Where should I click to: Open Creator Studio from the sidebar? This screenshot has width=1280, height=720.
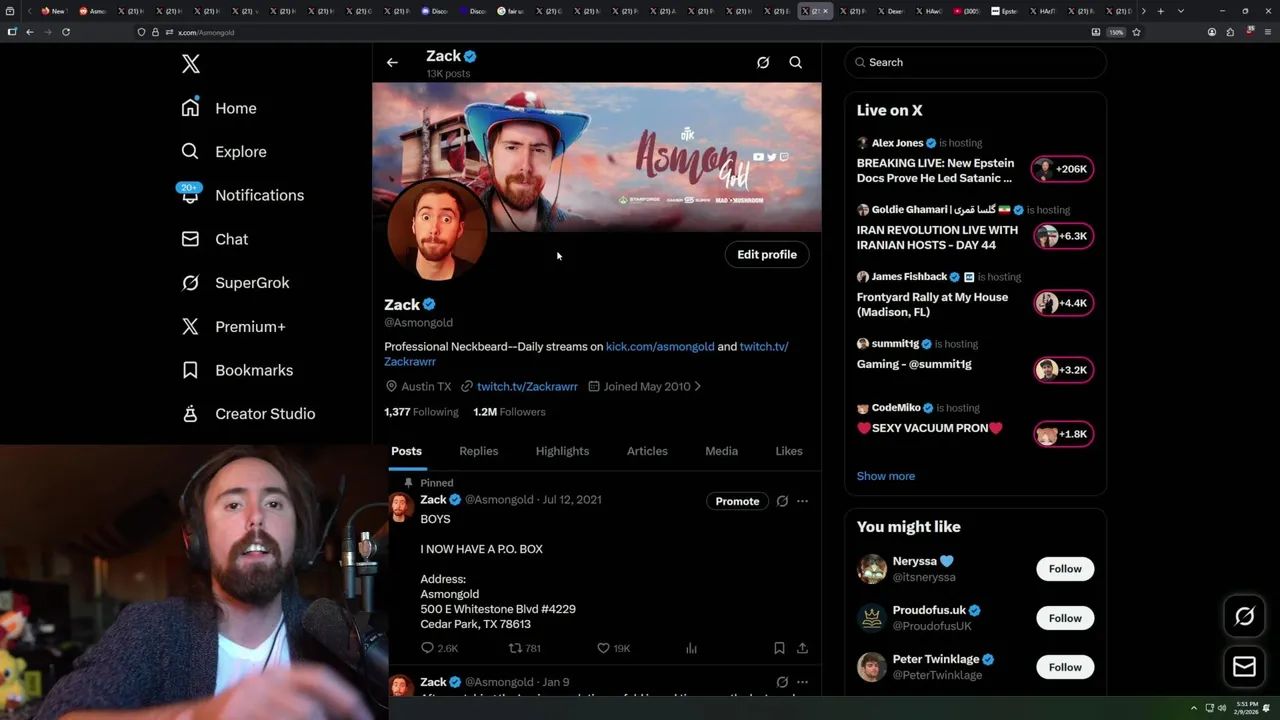point(248,414)
